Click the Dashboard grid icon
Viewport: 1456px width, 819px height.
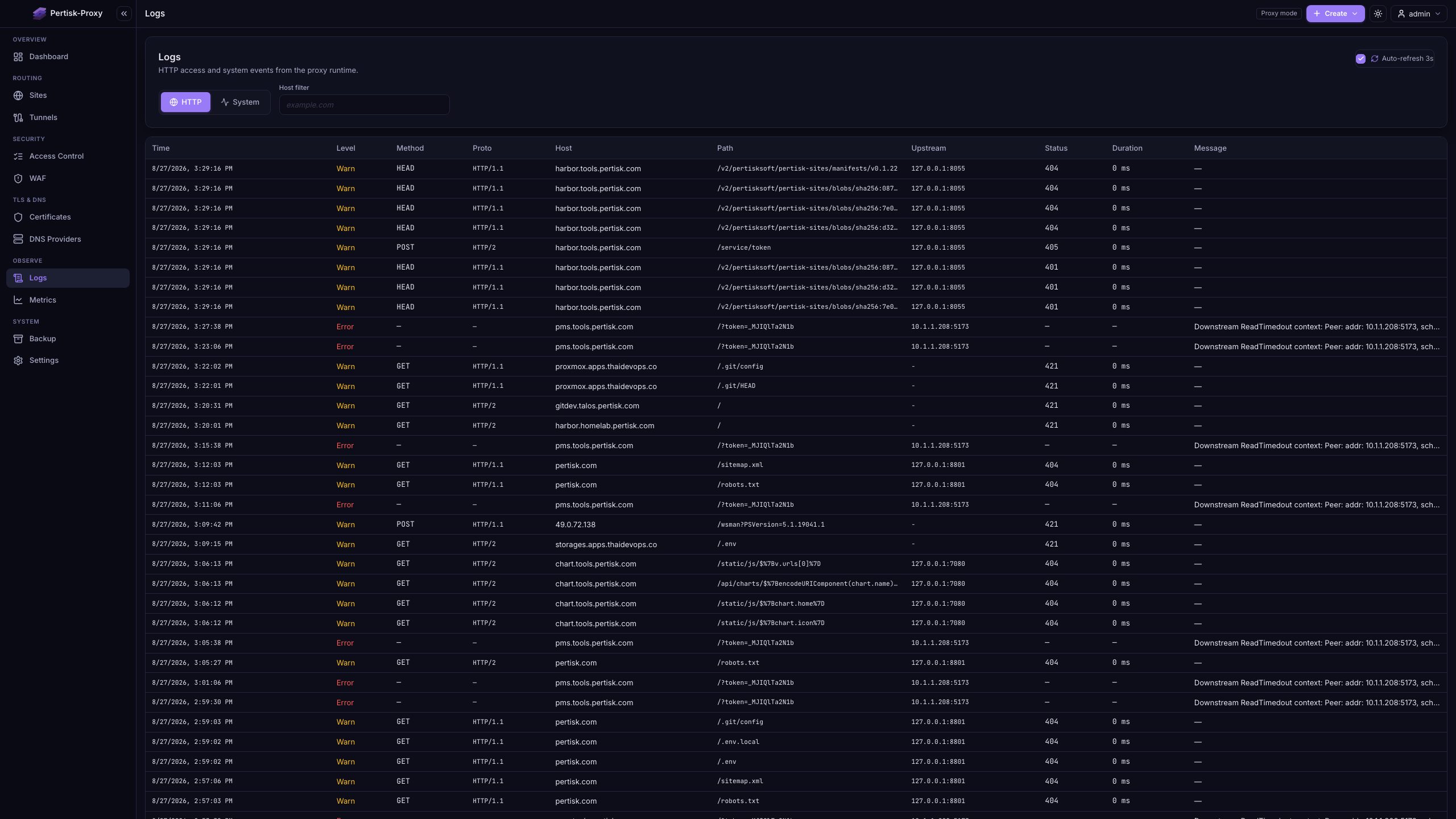click(x=18, y=57)
